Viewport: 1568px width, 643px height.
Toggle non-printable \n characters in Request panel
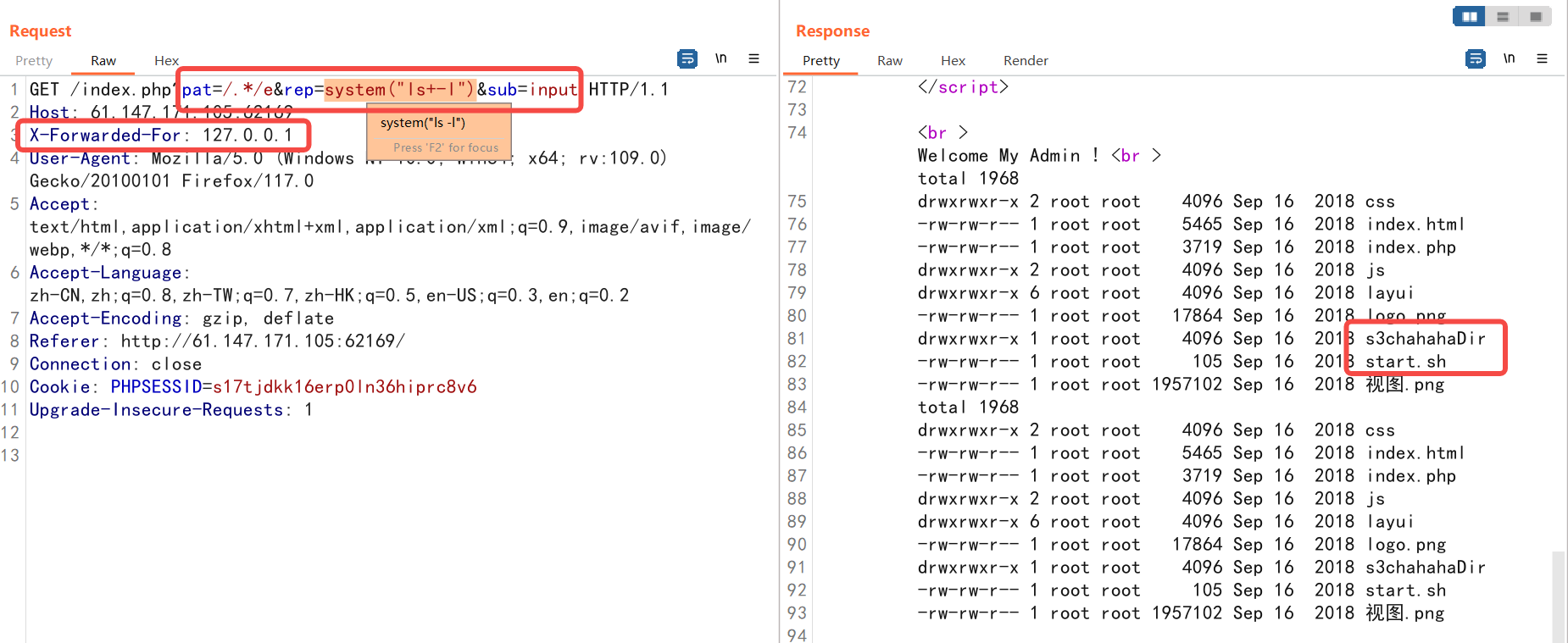click(x=721, y=58)
